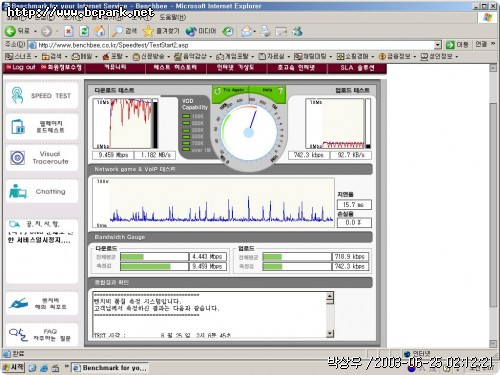The image size is (500, 375).
Task: Go back with the 뒤로 button
Action: coord(17,31)
